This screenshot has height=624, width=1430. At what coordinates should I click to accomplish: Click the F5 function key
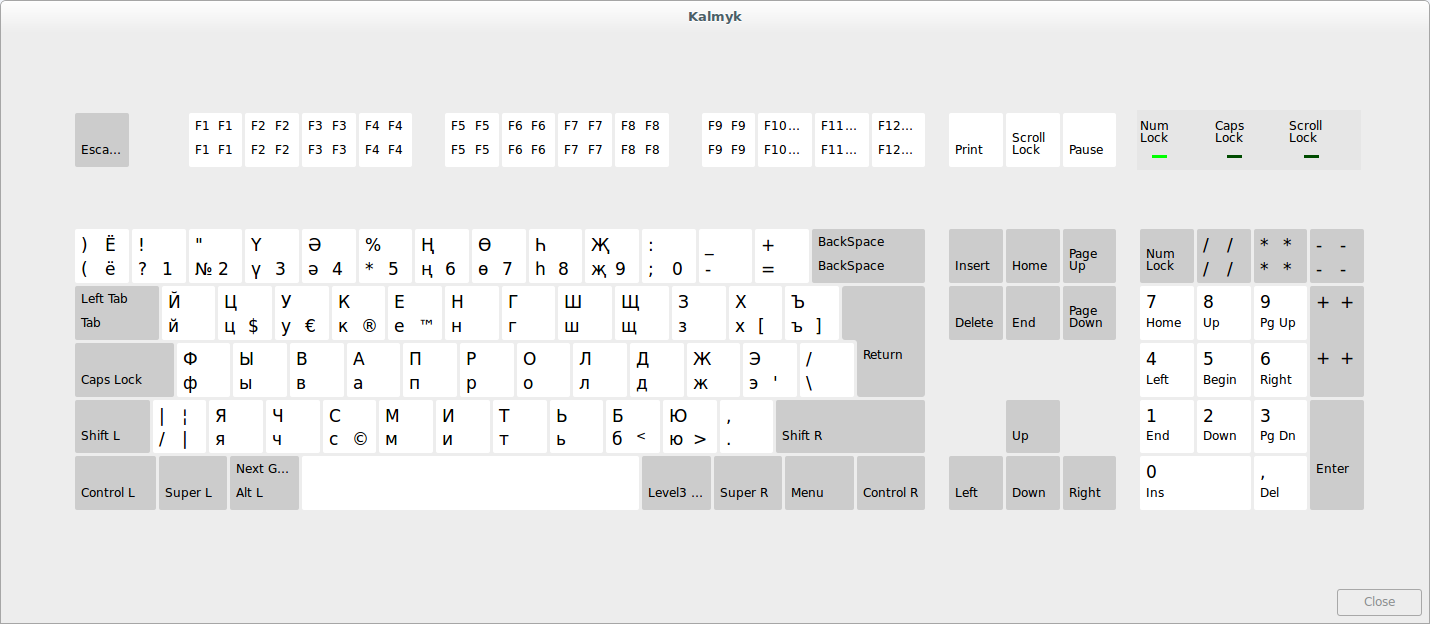coord(471,140)
